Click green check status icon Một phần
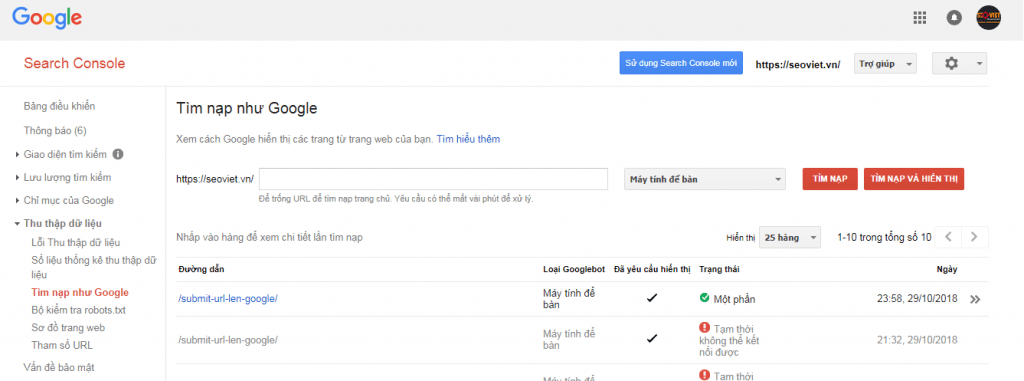This screenshot has height=381, width=1024. tap(704, 298)
